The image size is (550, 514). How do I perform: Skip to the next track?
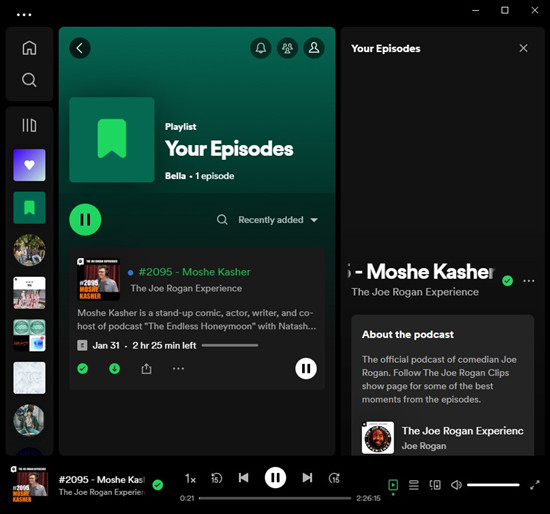[307, 478]
